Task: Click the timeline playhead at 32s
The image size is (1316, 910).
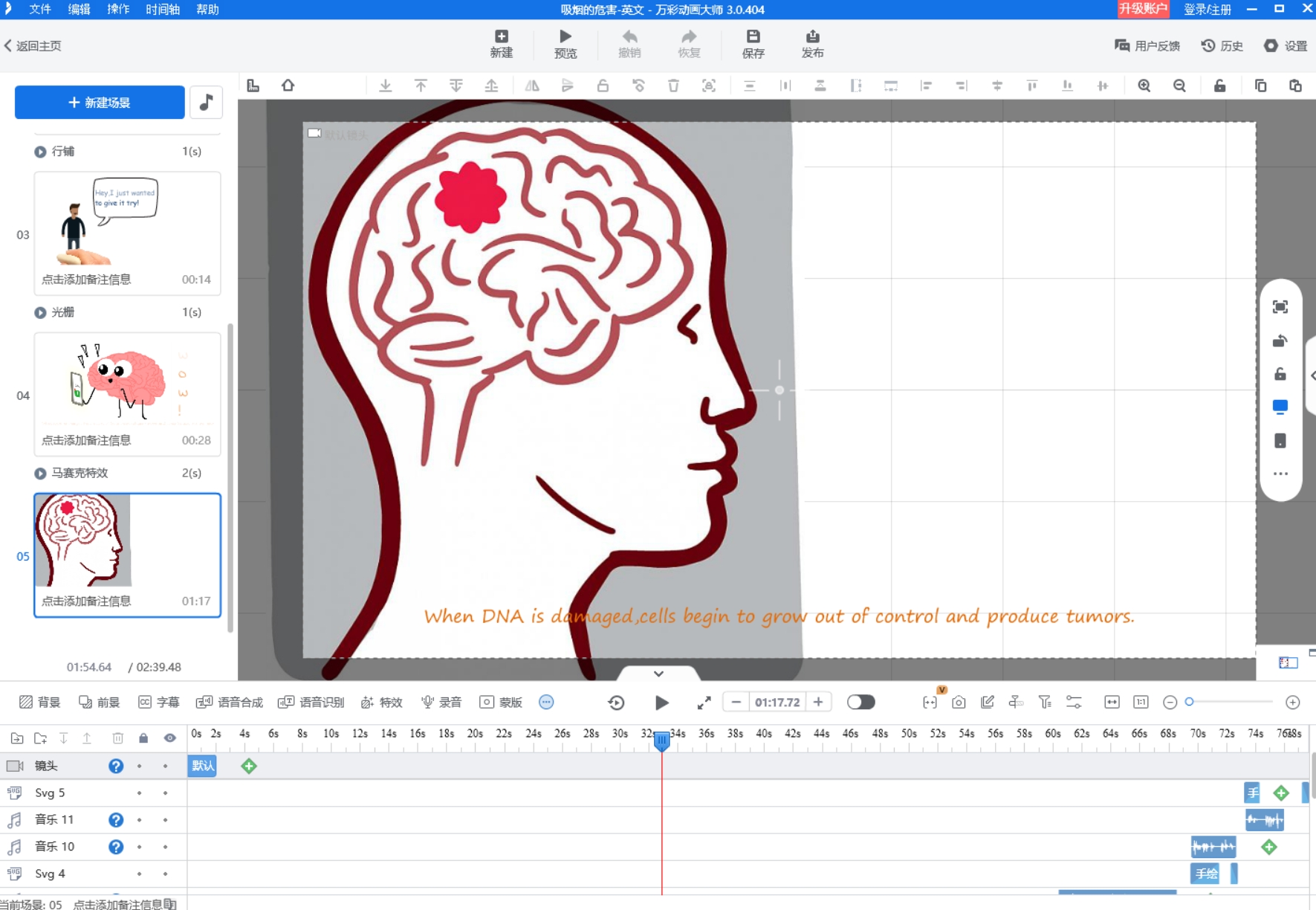Action: tap(661, 740)
